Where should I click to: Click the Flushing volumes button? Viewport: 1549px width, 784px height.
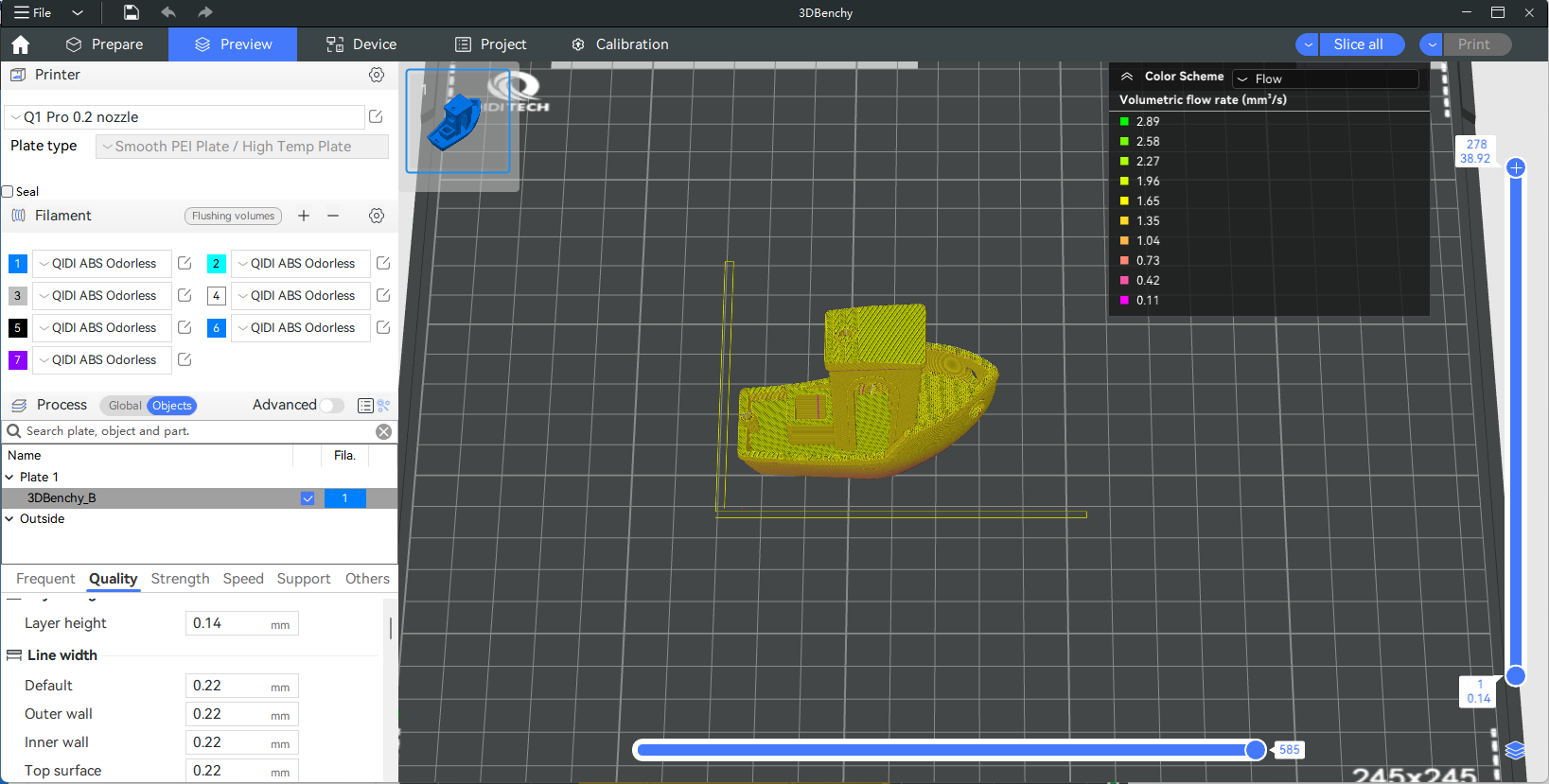coord(233,216)
